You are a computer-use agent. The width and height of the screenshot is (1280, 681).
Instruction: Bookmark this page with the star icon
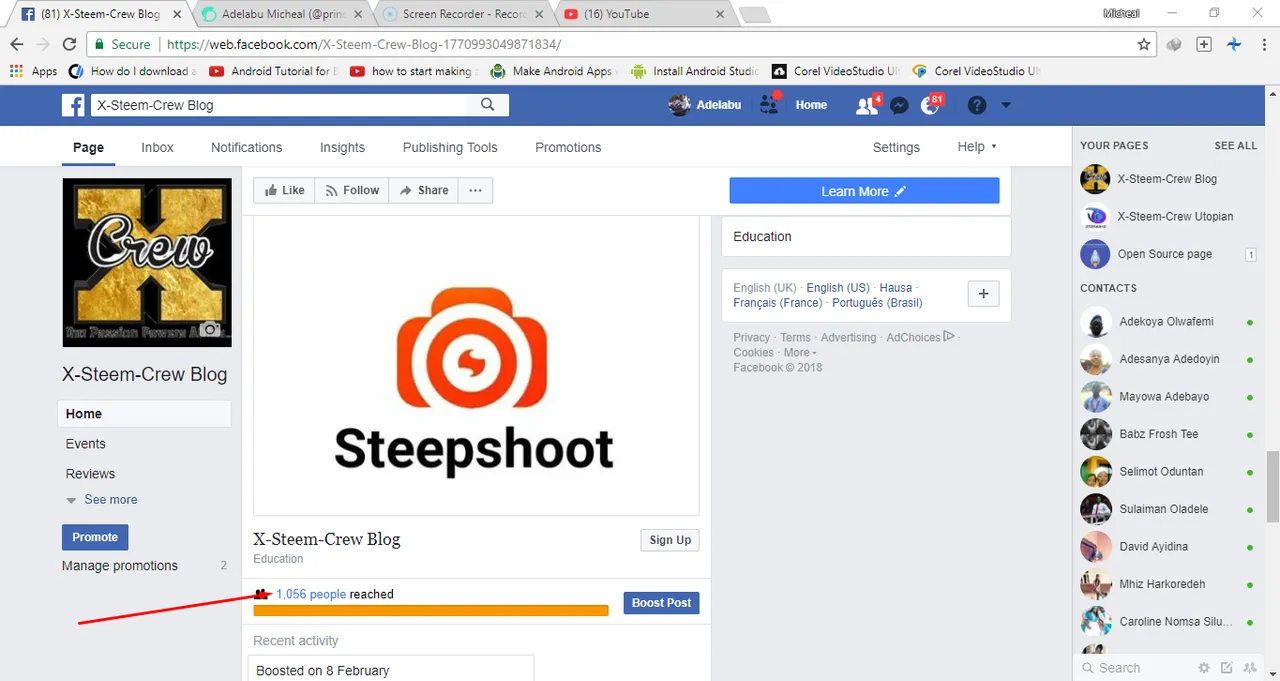coord(1144,45)
